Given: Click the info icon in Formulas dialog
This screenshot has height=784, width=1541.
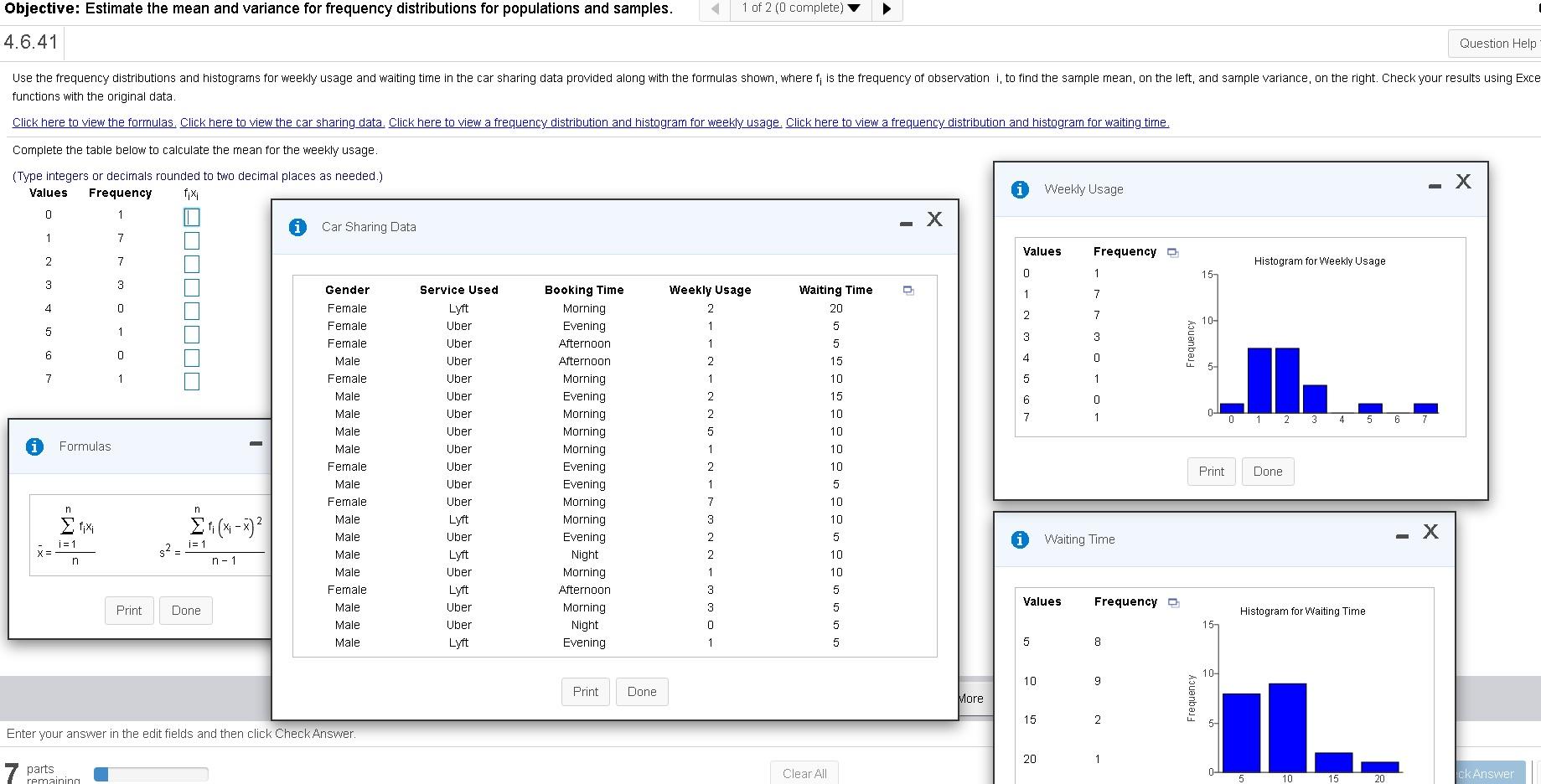Looking at the screenshot, I should tap(34, 446).
